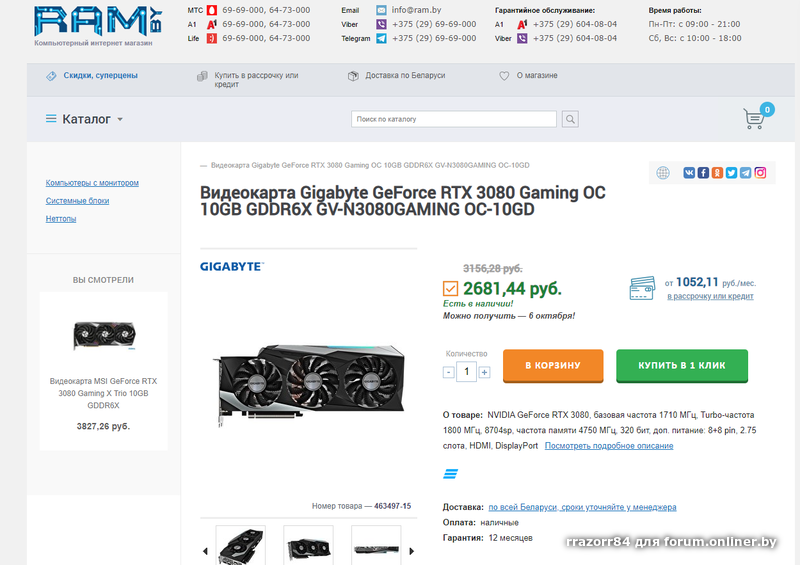Click the Telegram paper-plane icon in header
This screenshot has height=565, width=800.
pyautogui.click(x=381, y=38)
